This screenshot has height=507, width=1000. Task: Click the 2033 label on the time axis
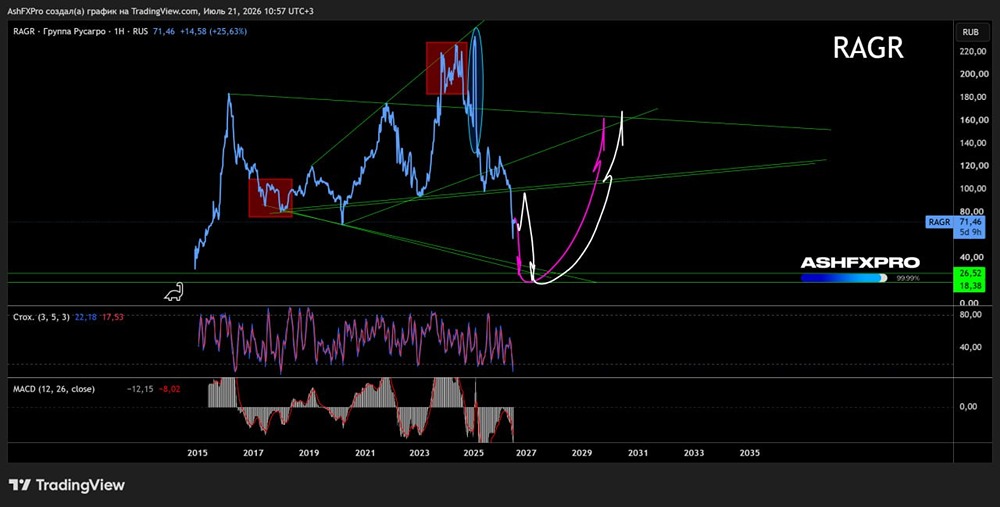tap(694, 453)
